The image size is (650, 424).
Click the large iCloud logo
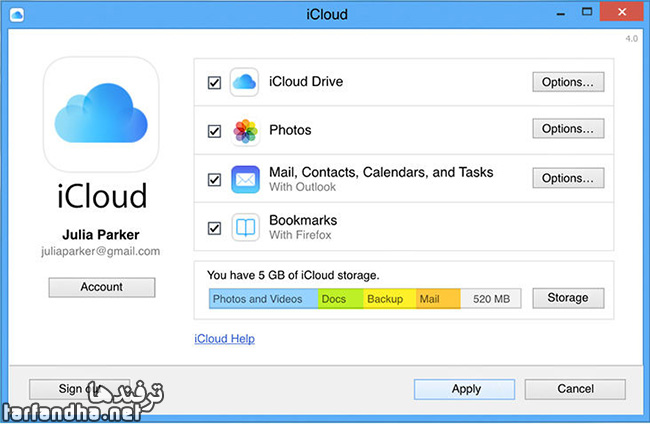pos(101,114)
